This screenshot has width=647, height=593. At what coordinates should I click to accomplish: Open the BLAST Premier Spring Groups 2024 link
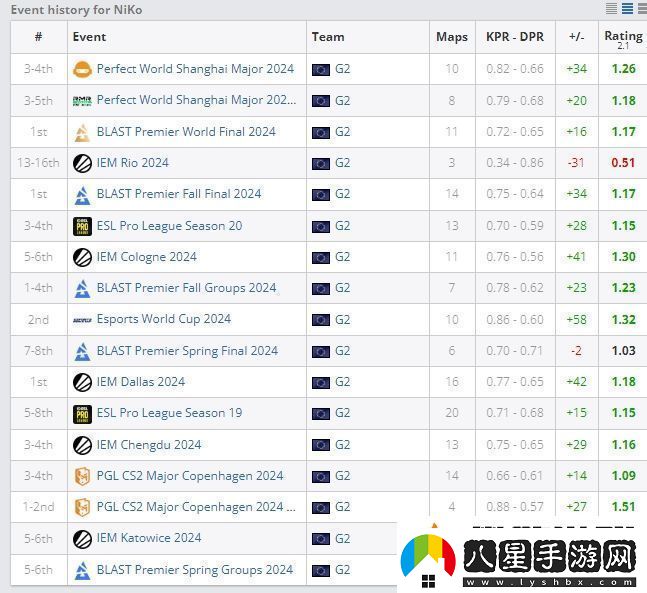coord(195,570)
